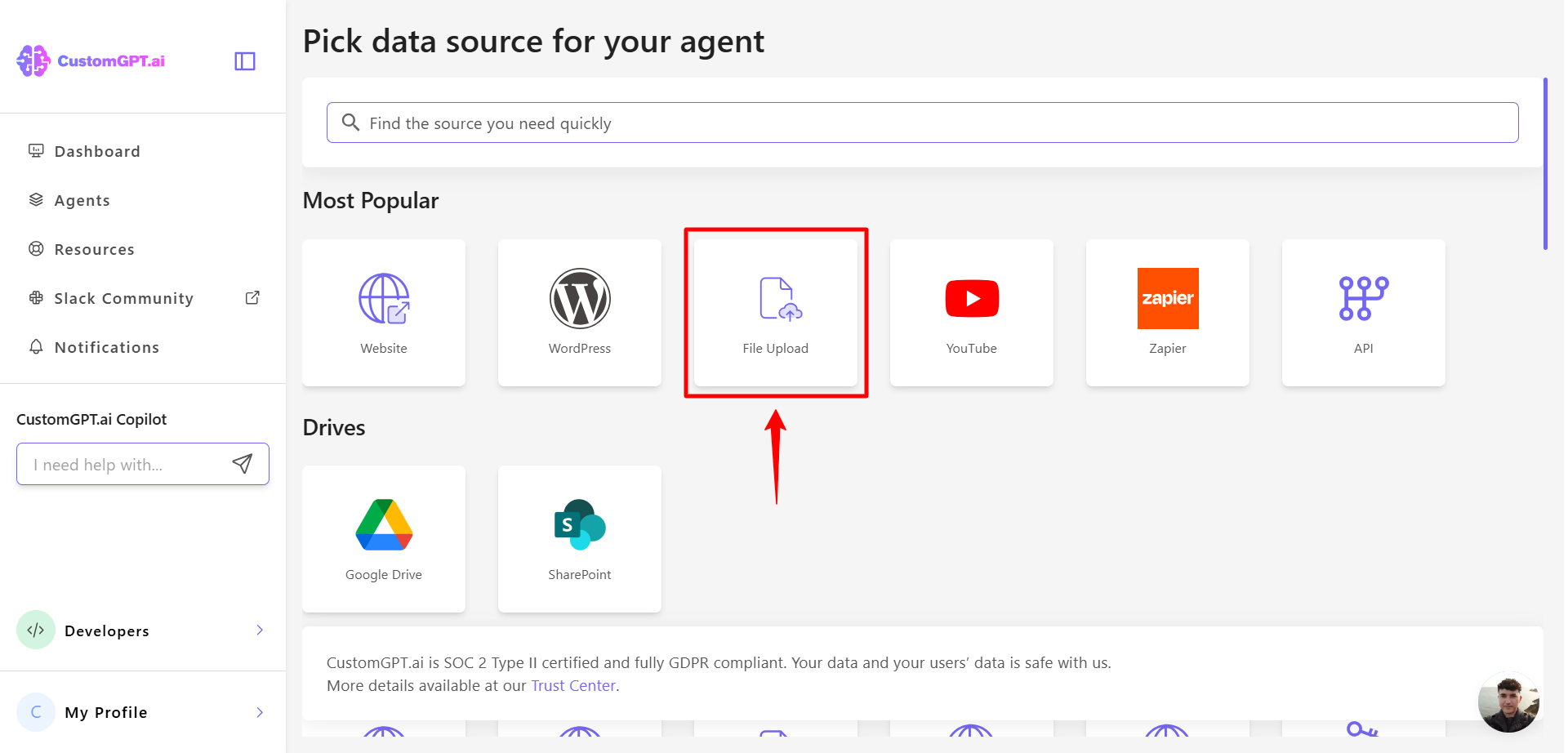Choose the WordPress label
This screenshot has height=753, width=1568.
(580, 348)
